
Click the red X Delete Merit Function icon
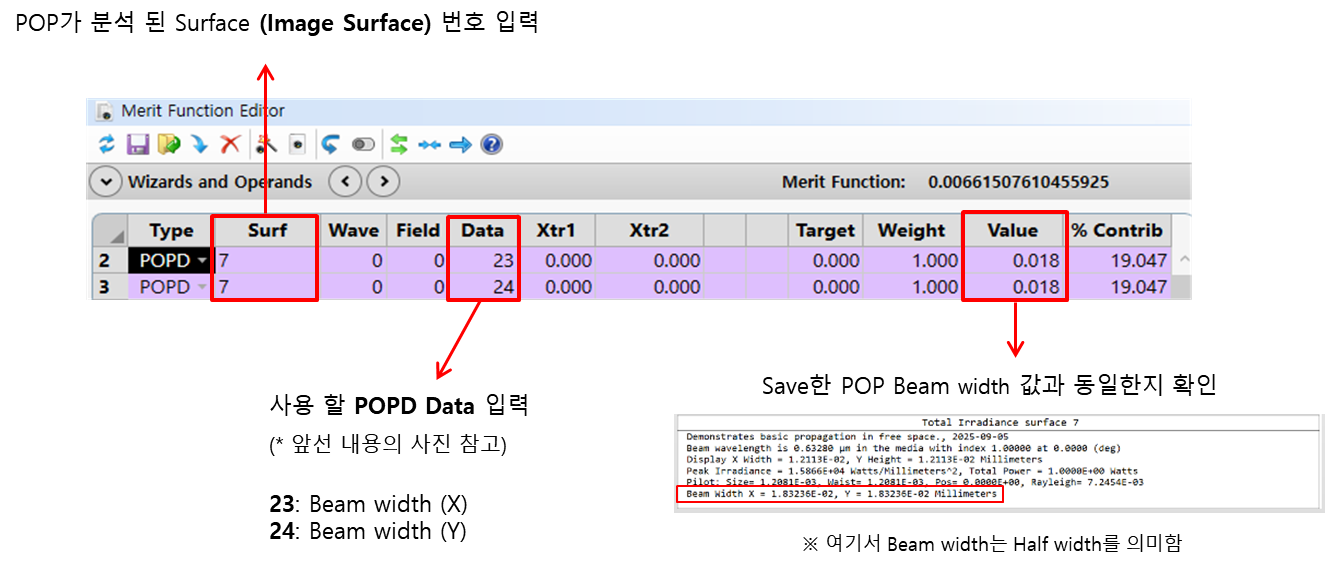coord(230,144)
